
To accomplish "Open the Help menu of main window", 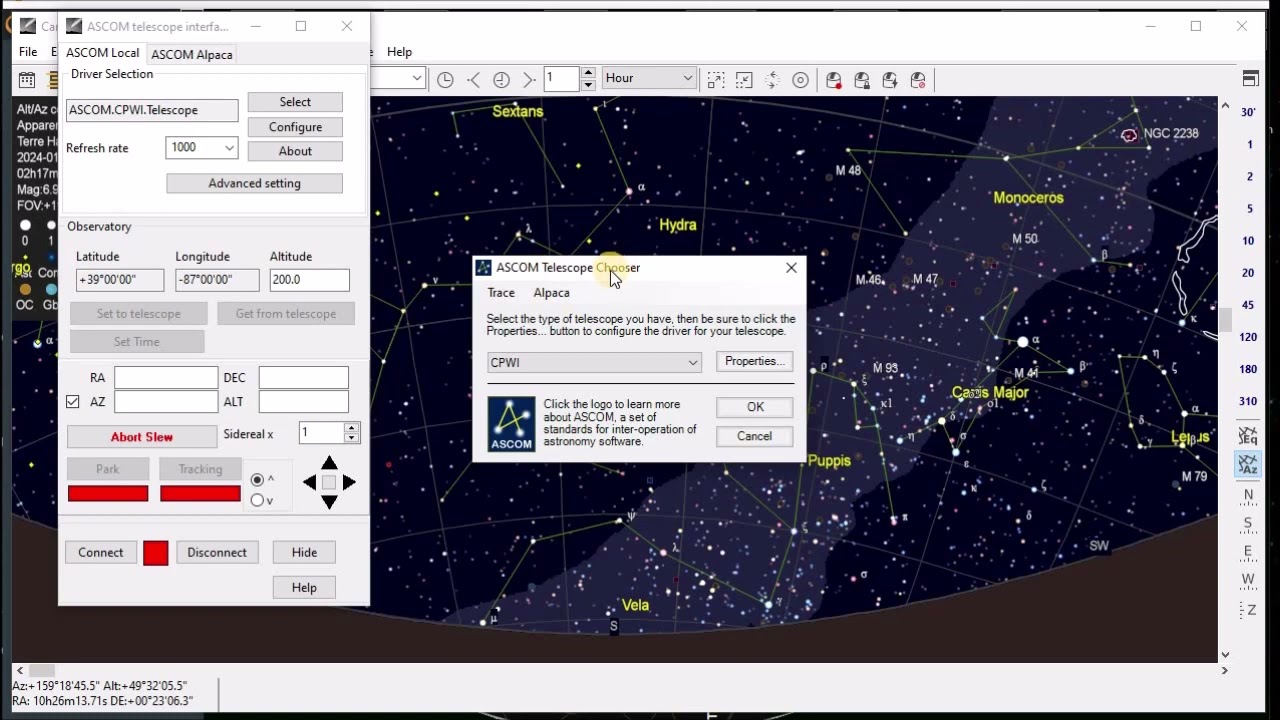I will [399, 52].
